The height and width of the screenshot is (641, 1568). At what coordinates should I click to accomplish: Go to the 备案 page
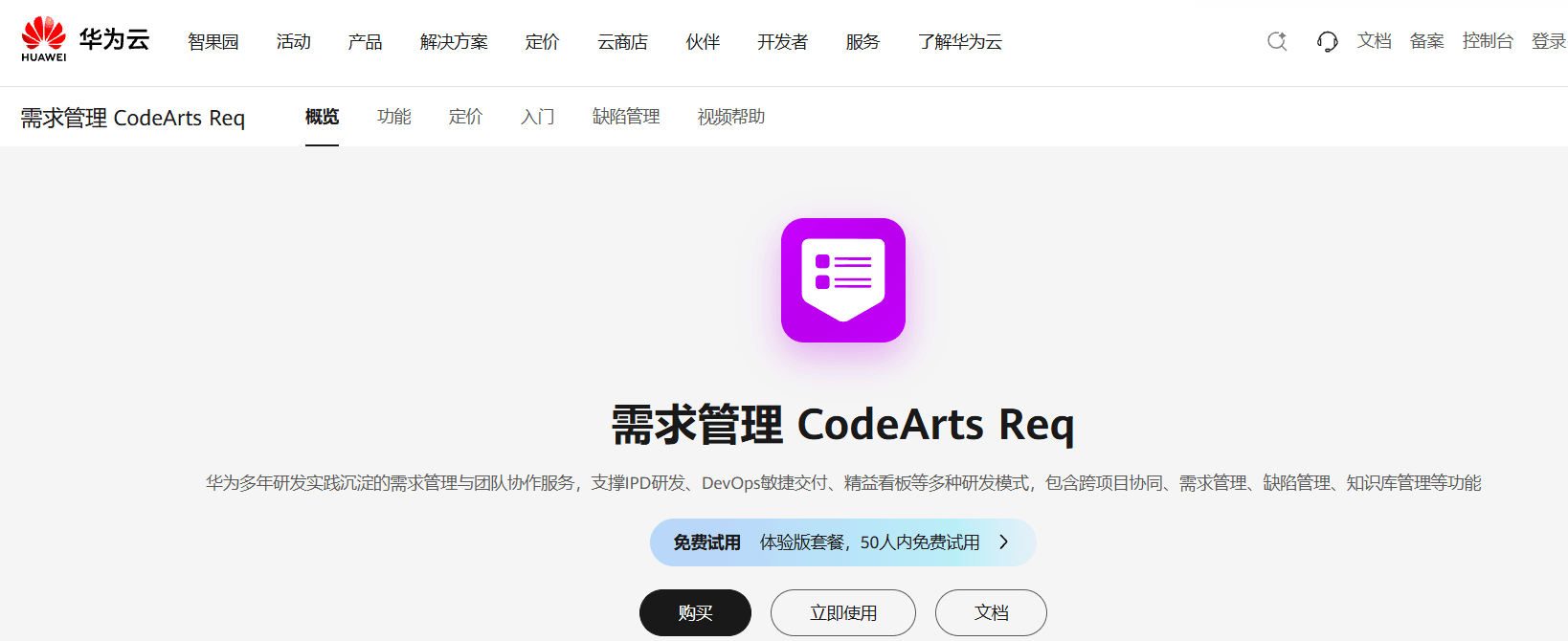click(1427, 41)
